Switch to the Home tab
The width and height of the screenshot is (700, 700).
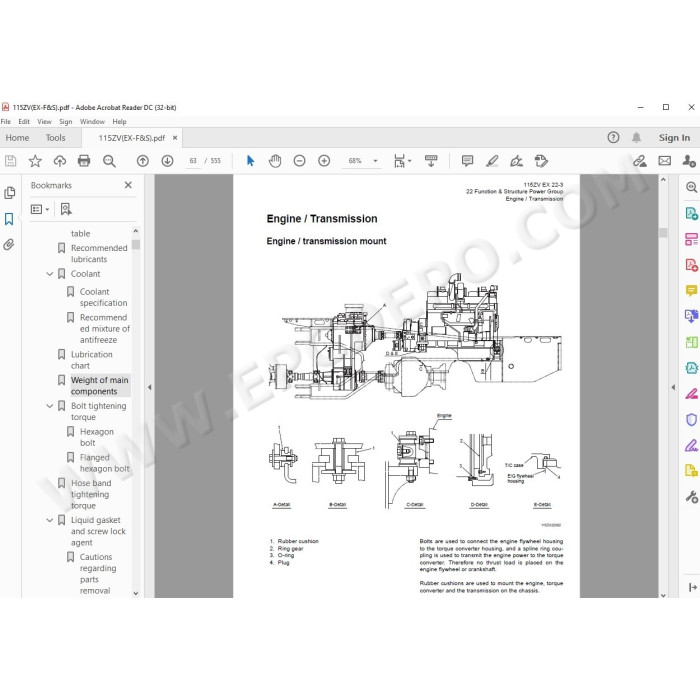(17, 138)
